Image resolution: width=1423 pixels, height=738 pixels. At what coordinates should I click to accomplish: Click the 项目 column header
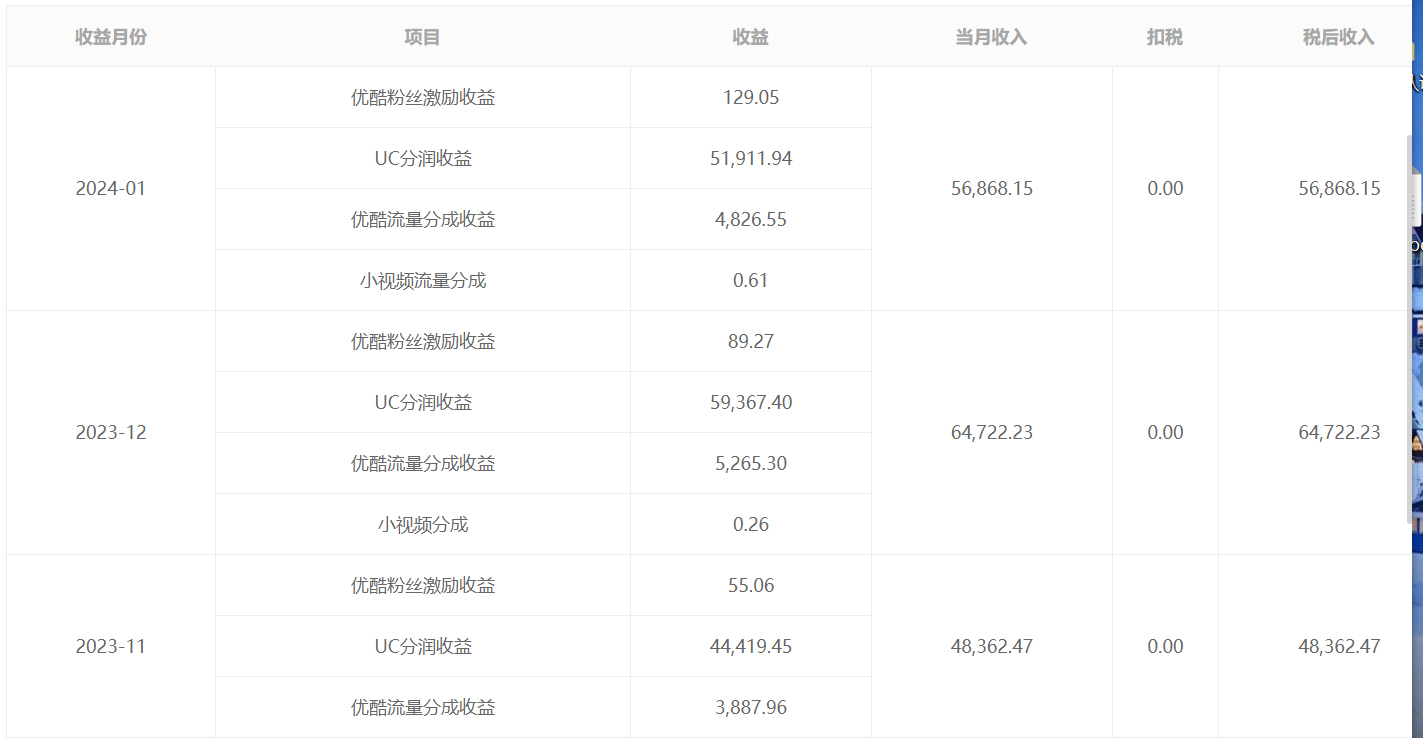(422, 37)
